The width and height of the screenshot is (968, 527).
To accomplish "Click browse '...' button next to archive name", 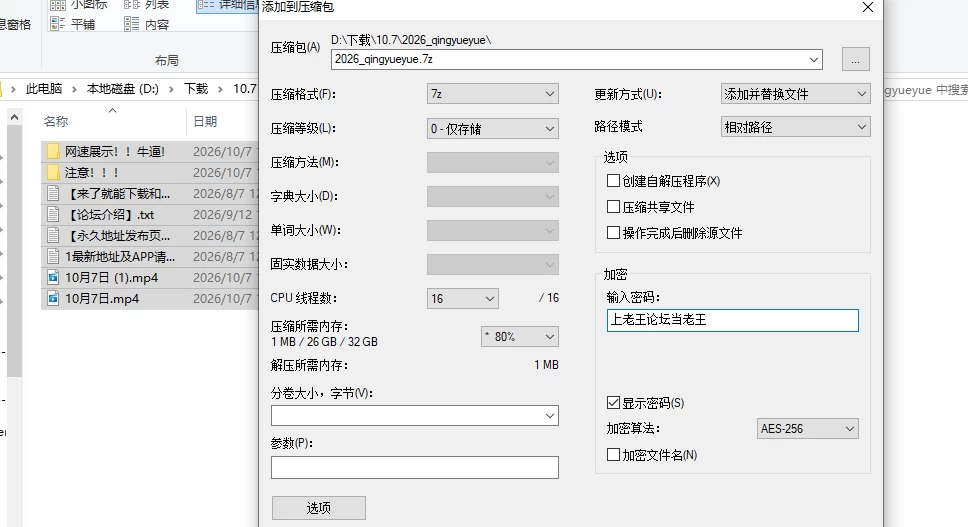I will coord(856,59).
